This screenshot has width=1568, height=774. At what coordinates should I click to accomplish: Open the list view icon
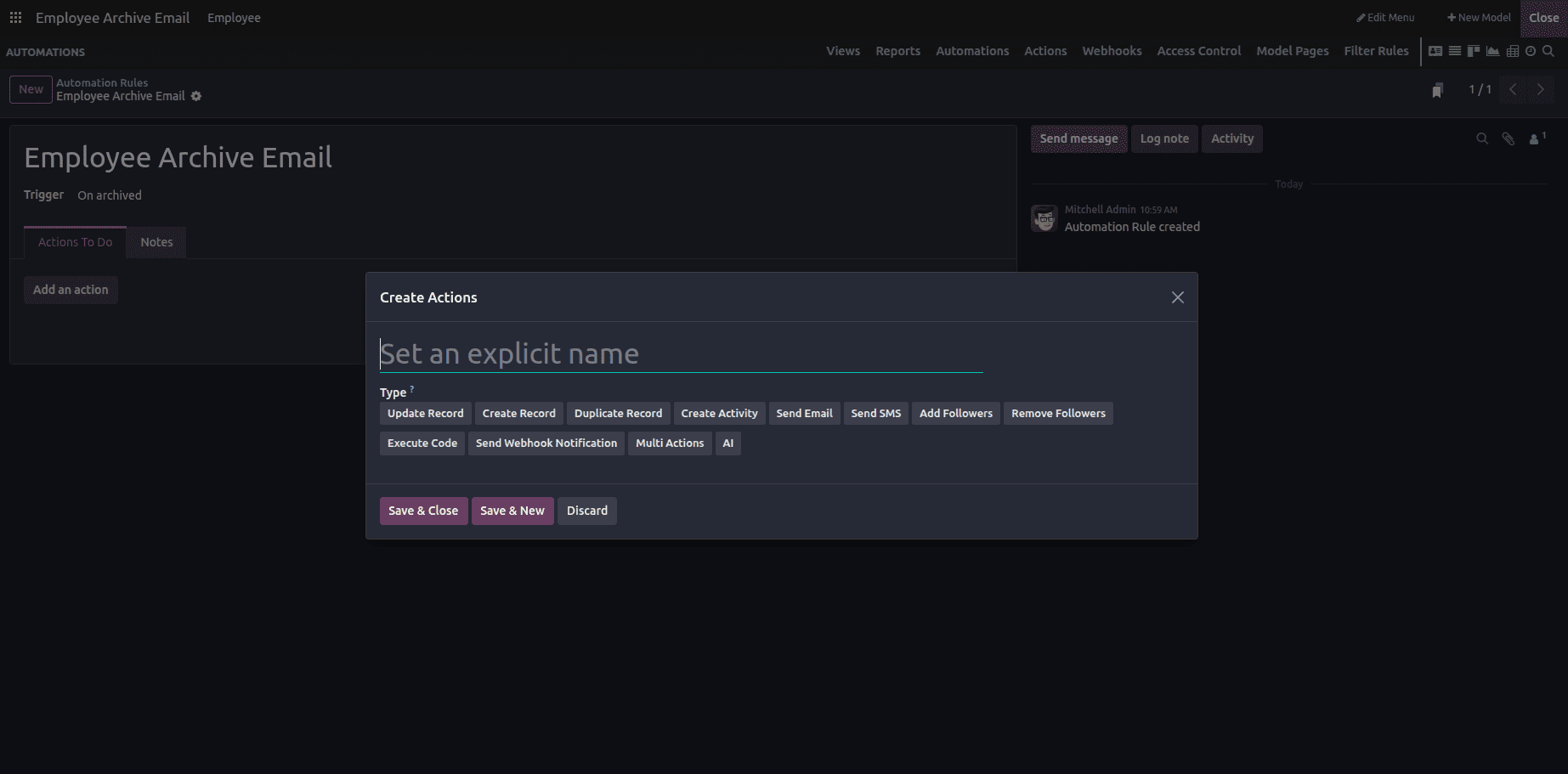(x=1454, y=51)
